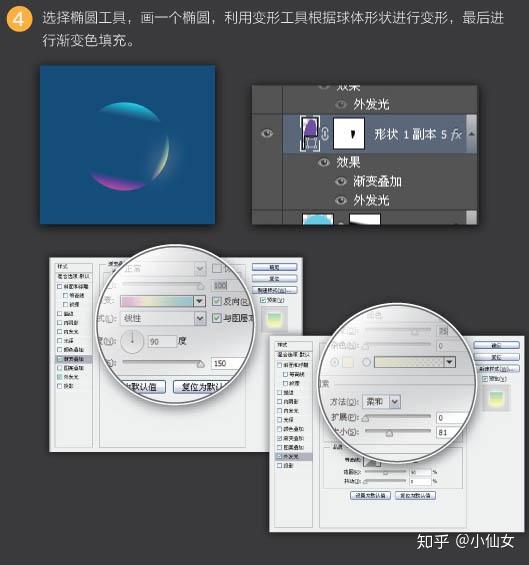Toggle the 效果 eye under 形状 1 副本 5
The width and height of the screenshot is (529, 565).
(x=324, y=163)
